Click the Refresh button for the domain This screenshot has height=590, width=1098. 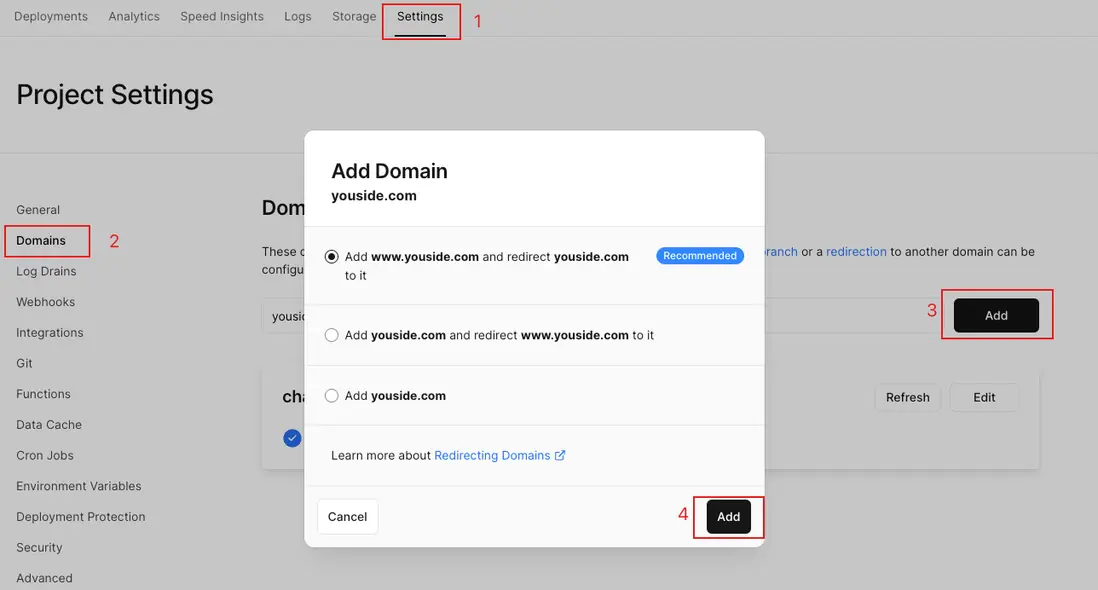tap(908, 397)
